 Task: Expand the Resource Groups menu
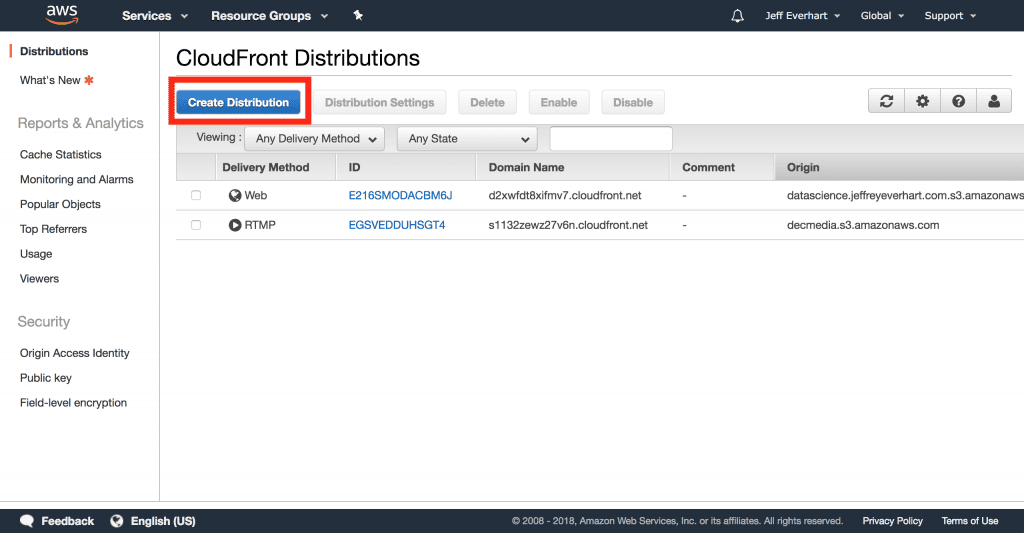(269, 16)
